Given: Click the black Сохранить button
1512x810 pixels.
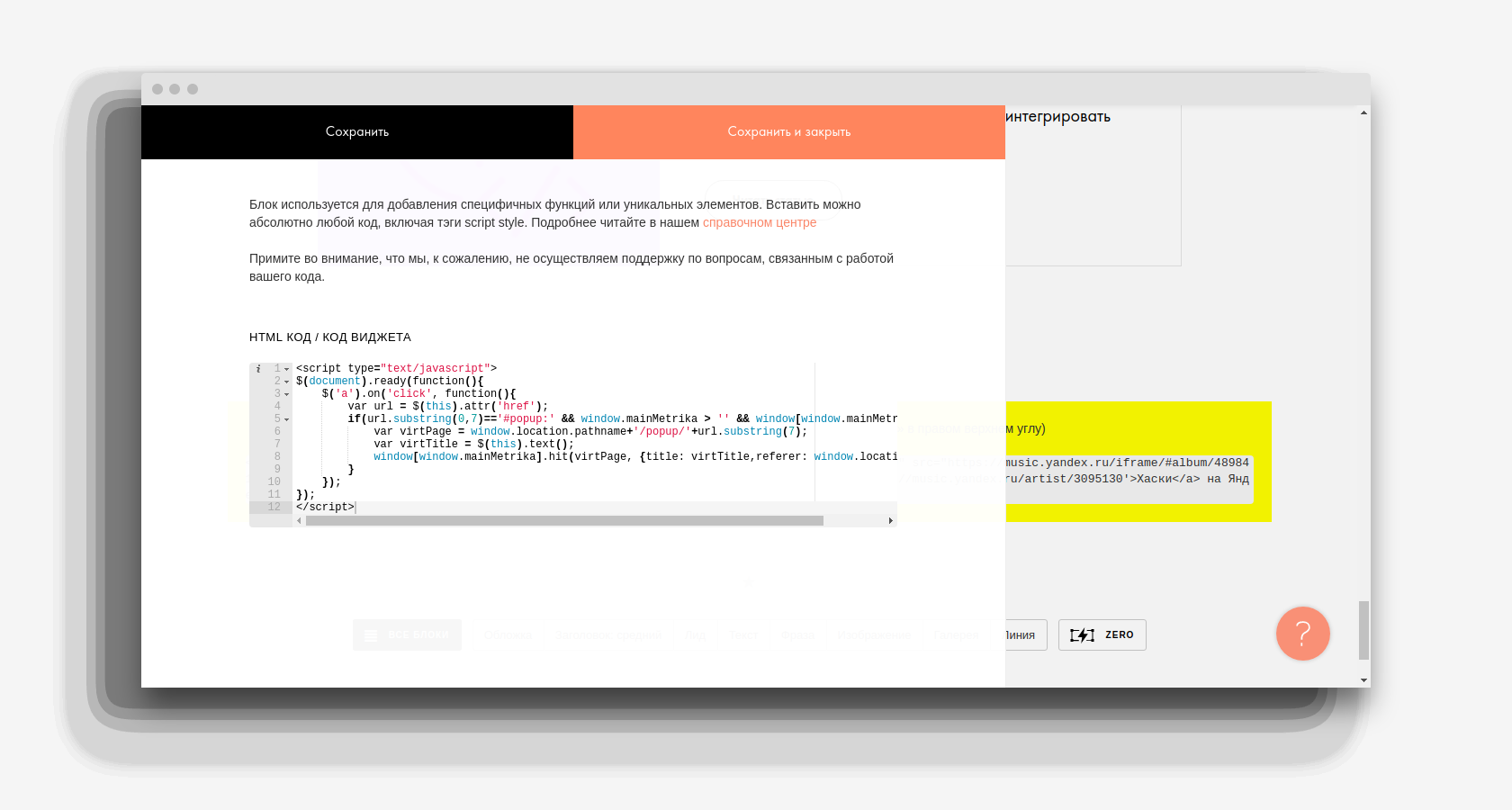Looking at the screenshot, I should tap(357, 132).
